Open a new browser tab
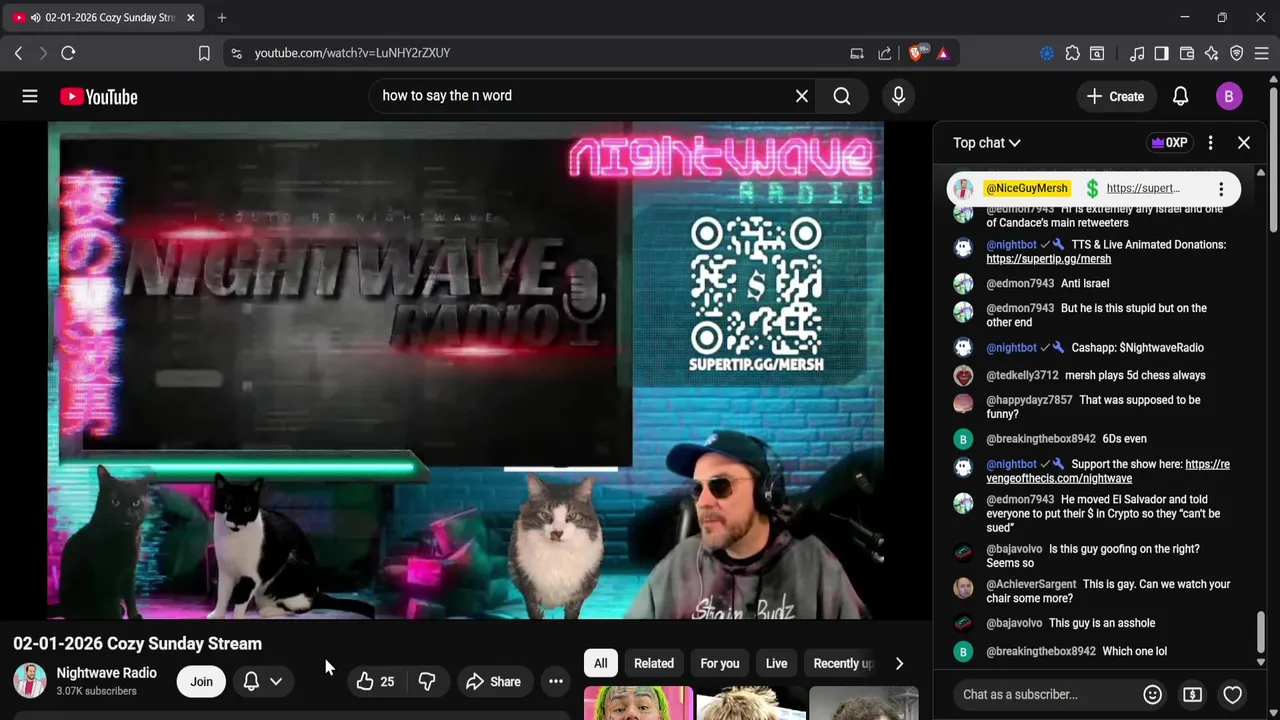The image size is (1280, 720). (x=222, y=17)
